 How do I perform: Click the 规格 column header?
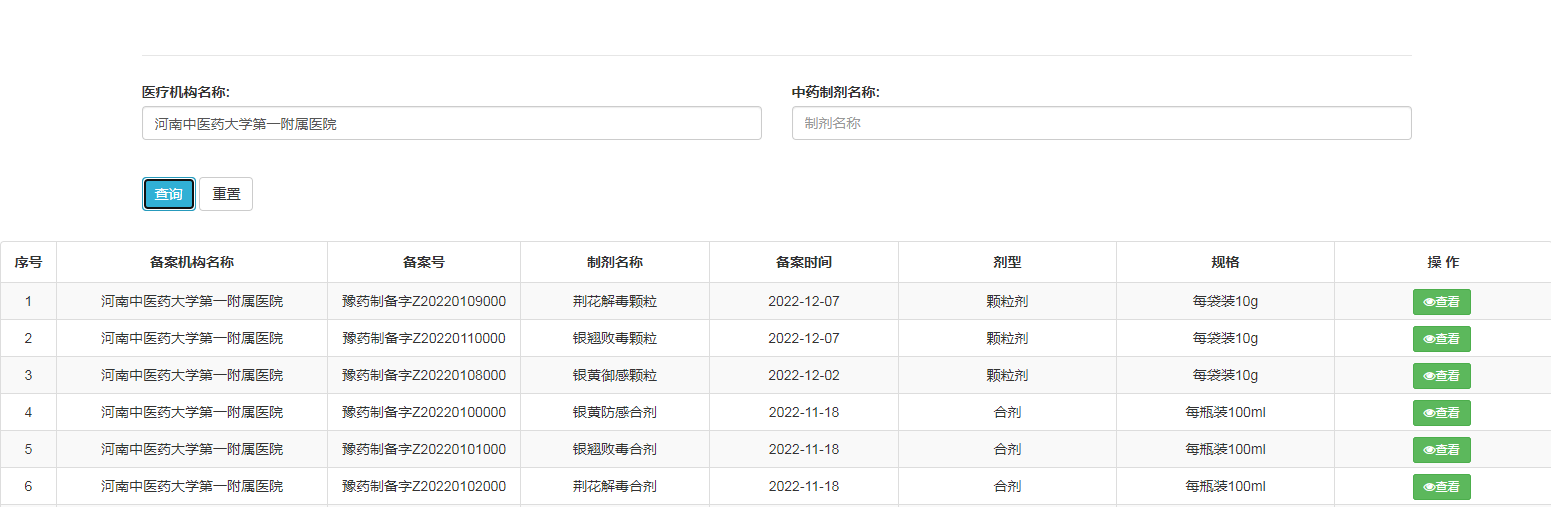point(1225,262)
